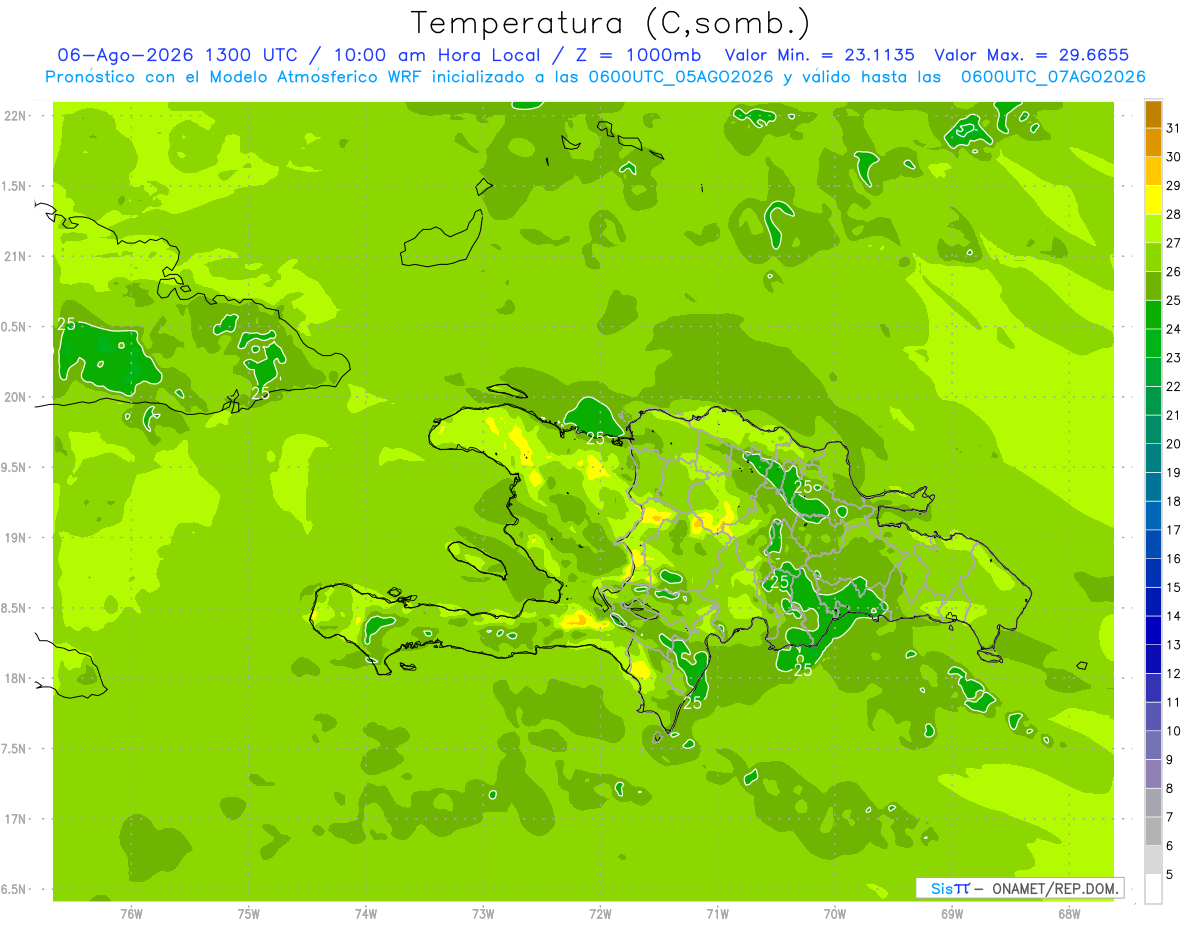
Task: Click the "25" contour label on Haiti's north coast
Action: [595, 439]
